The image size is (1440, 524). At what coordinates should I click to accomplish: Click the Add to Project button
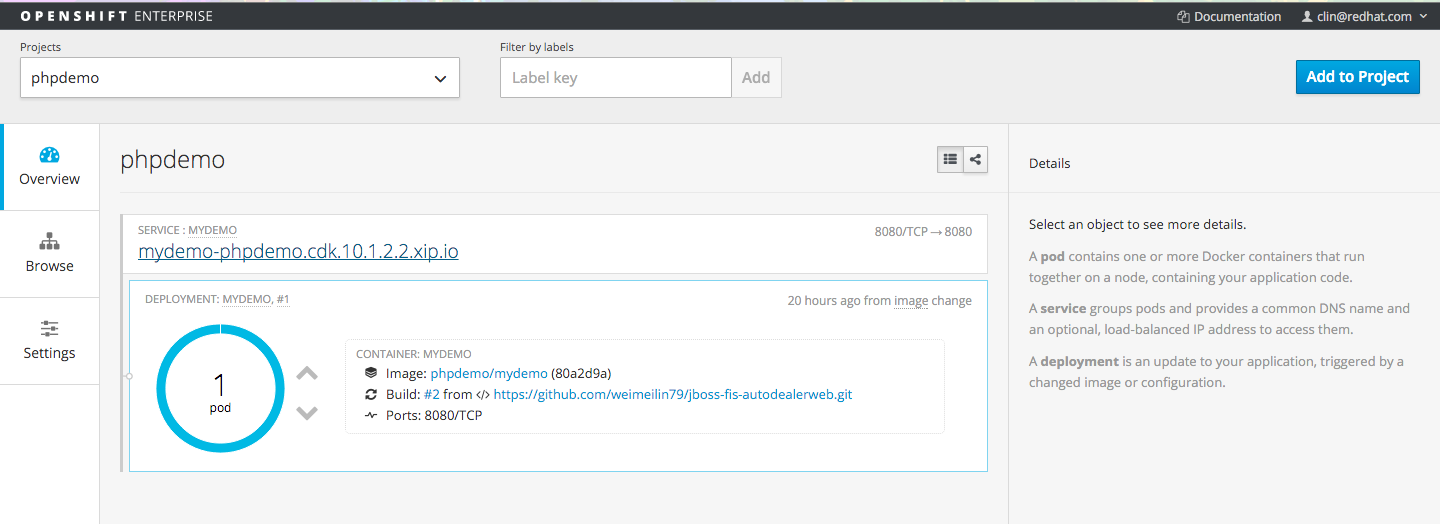coord(1357,77)
